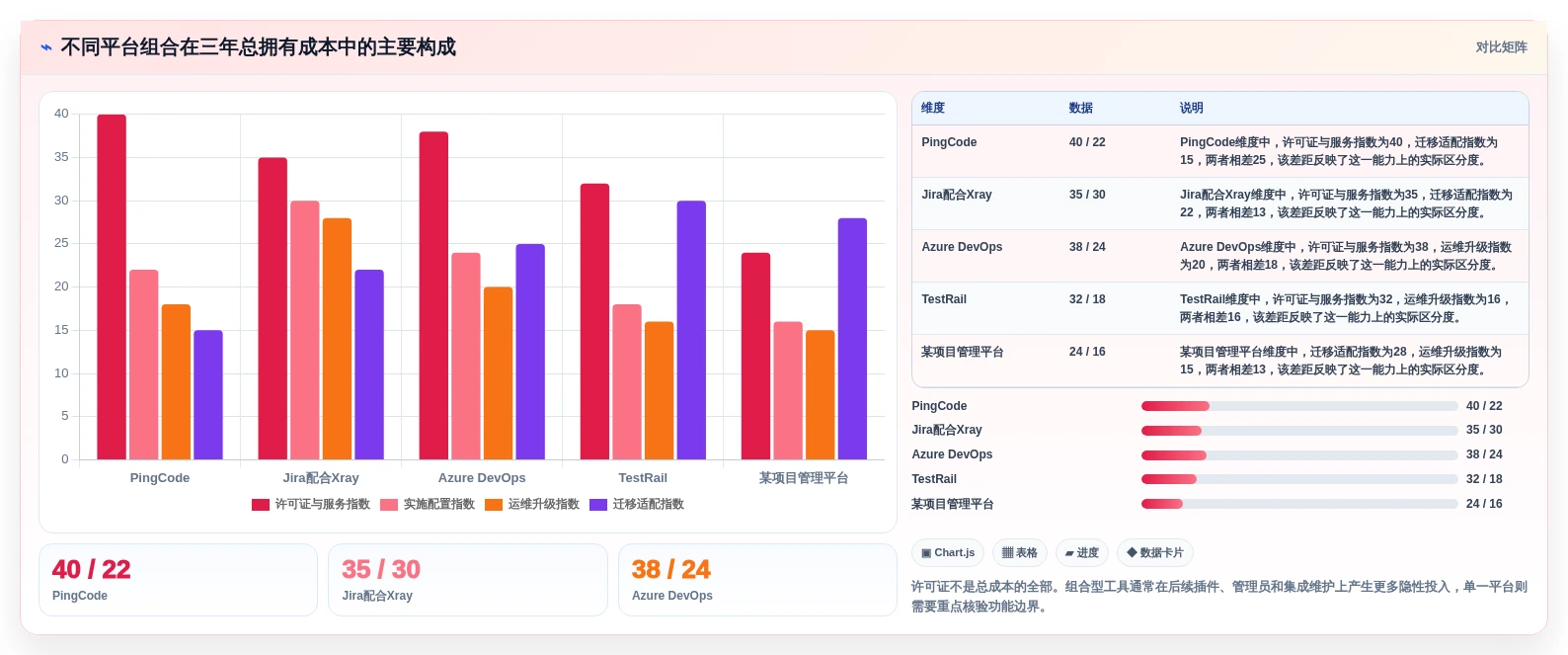Click the 38 / 24 table data cell
The width and height of the screenshot is (1568, 655).
pos(1087,247)
